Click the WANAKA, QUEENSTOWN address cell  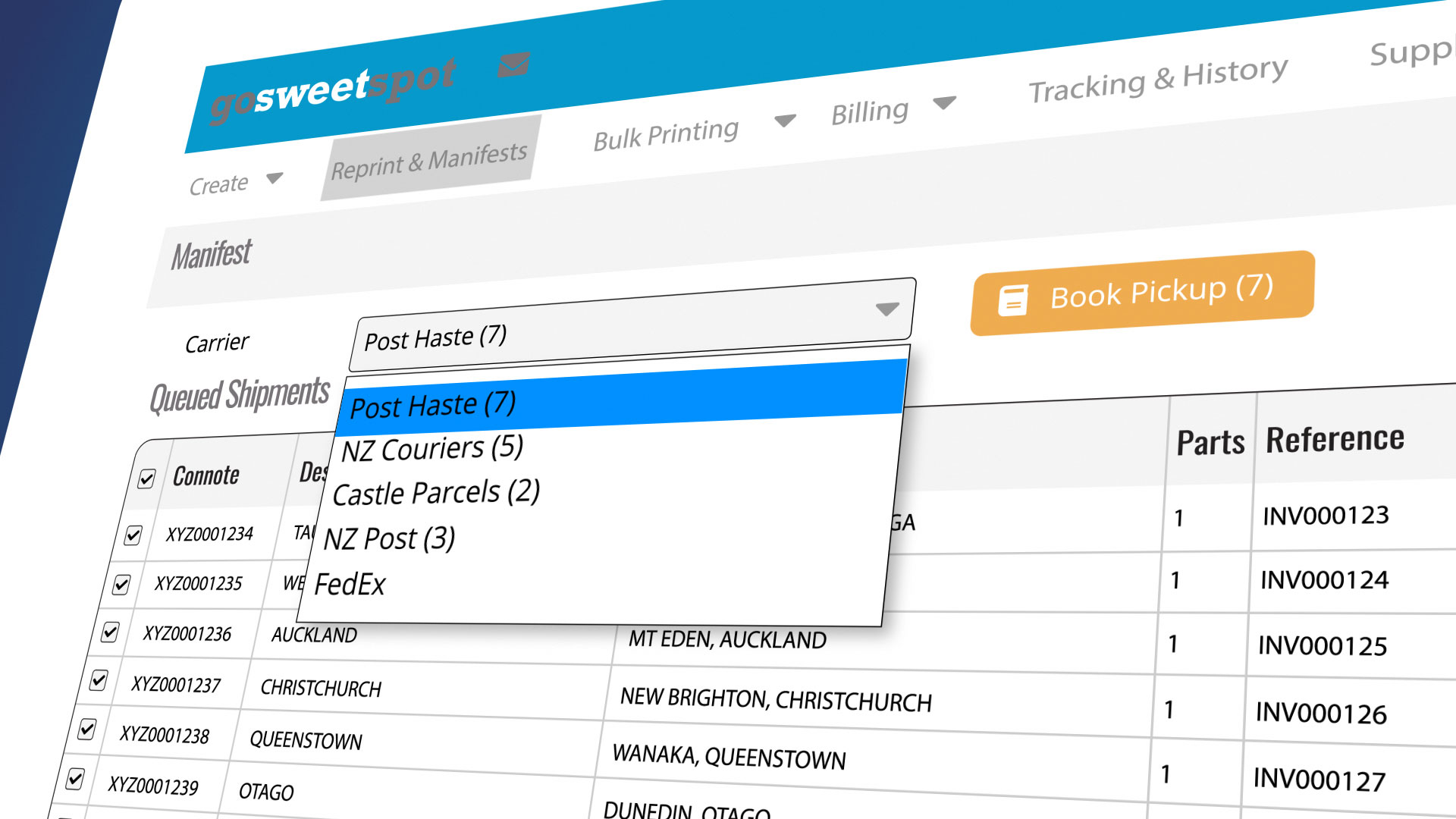pos(729,757)
